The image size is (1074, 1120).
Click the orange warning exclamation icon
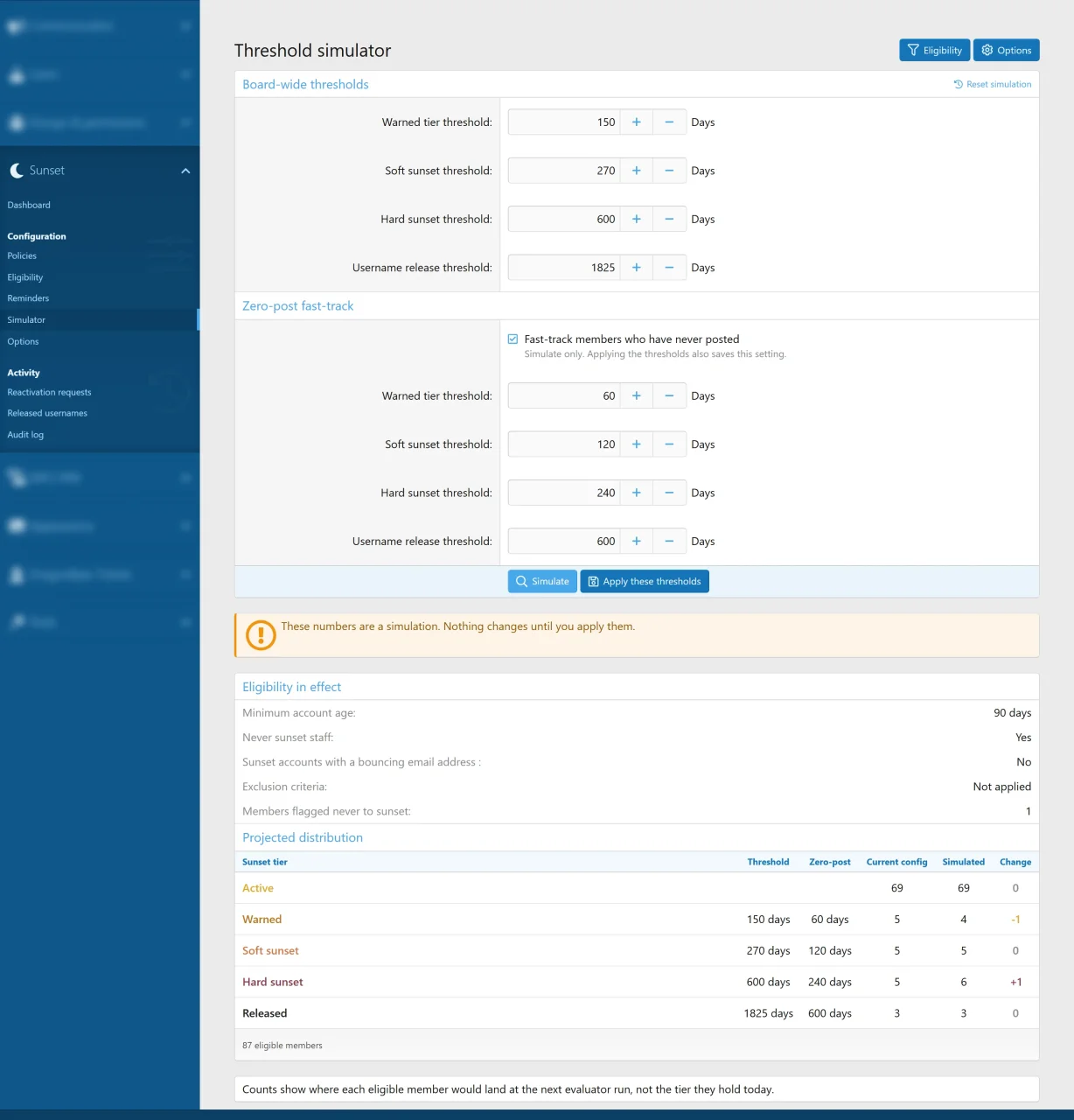pyautogui.click(x=261, y=635)
